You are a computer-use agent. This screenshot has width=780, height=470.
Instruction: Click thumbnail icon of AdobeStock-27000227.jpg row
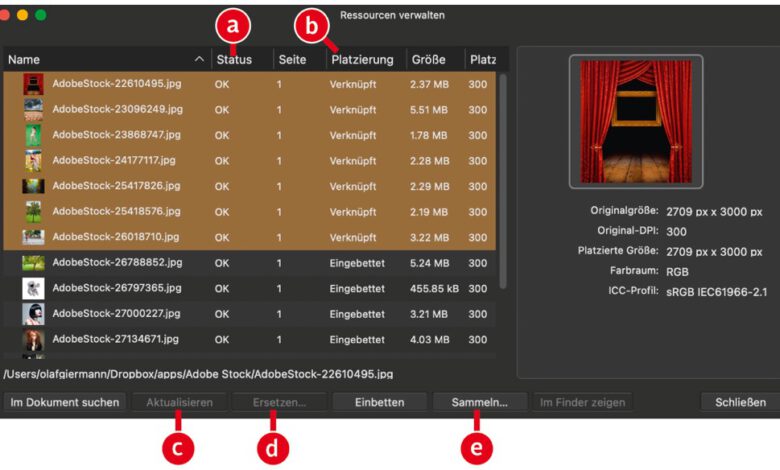pyautogui.click(x=33, y=314)
